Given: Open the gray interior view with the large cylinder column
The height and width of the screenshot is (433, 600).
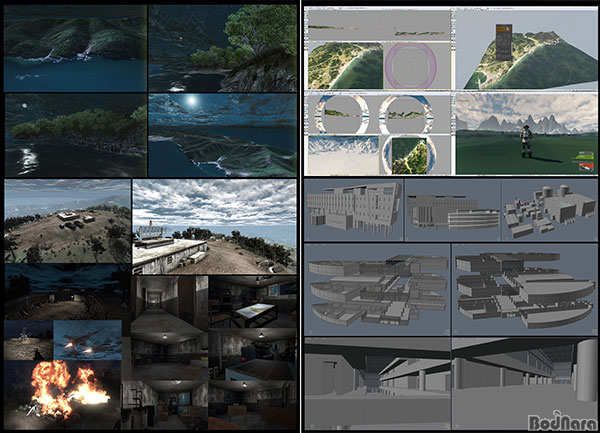Looking at the screenshot, I should point(525,383).
